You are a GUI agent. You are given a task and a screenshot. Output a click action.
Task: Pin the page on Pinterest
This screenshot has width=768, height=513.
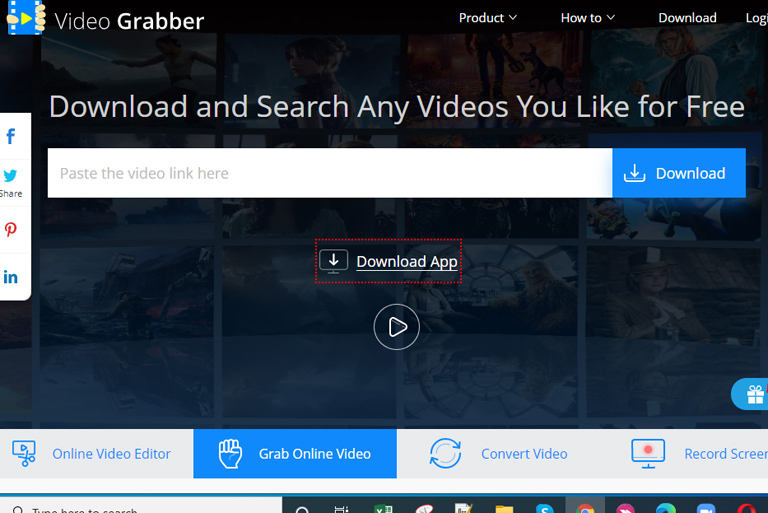pos(11,229)
